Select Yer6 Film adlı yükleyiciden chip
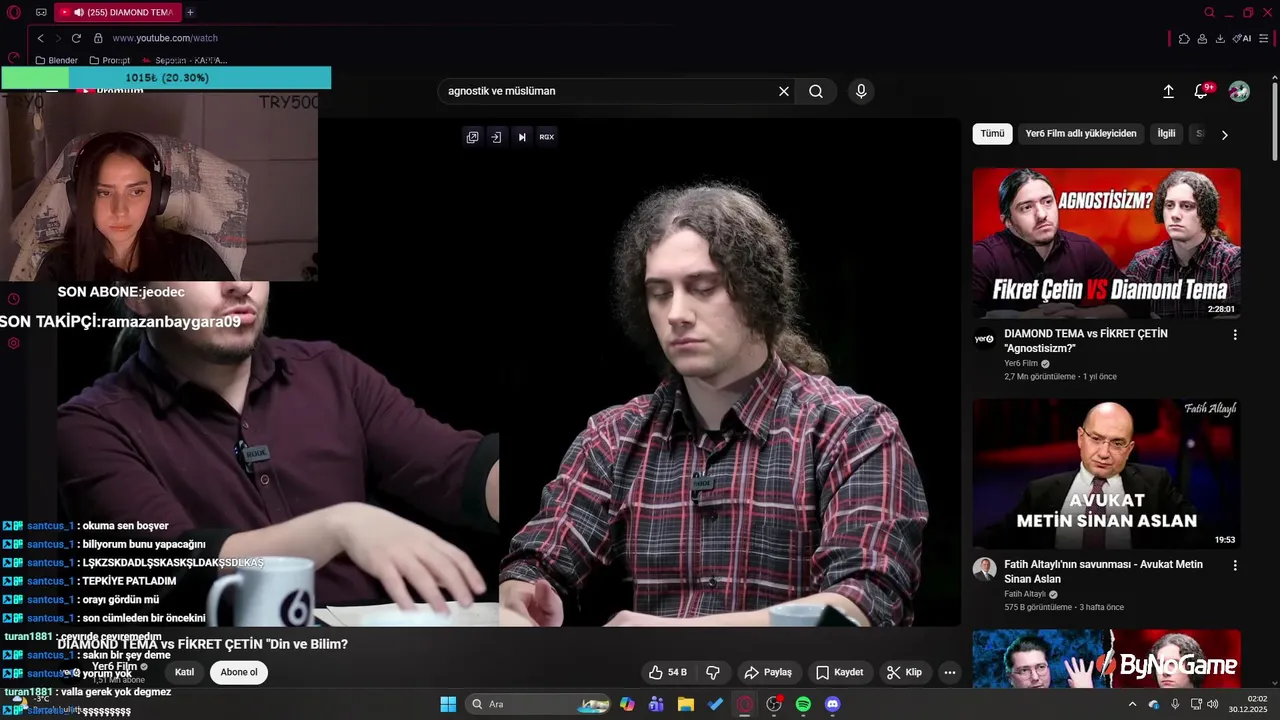The width and height of the screenshot is (1280, 720). pos(1081,134)
